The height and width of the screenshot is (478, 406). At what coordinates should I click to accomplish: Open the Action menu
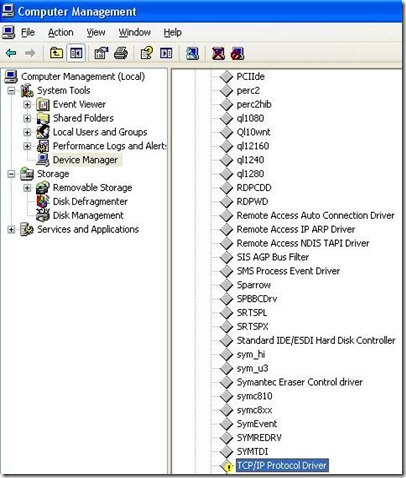pos(61,32)
